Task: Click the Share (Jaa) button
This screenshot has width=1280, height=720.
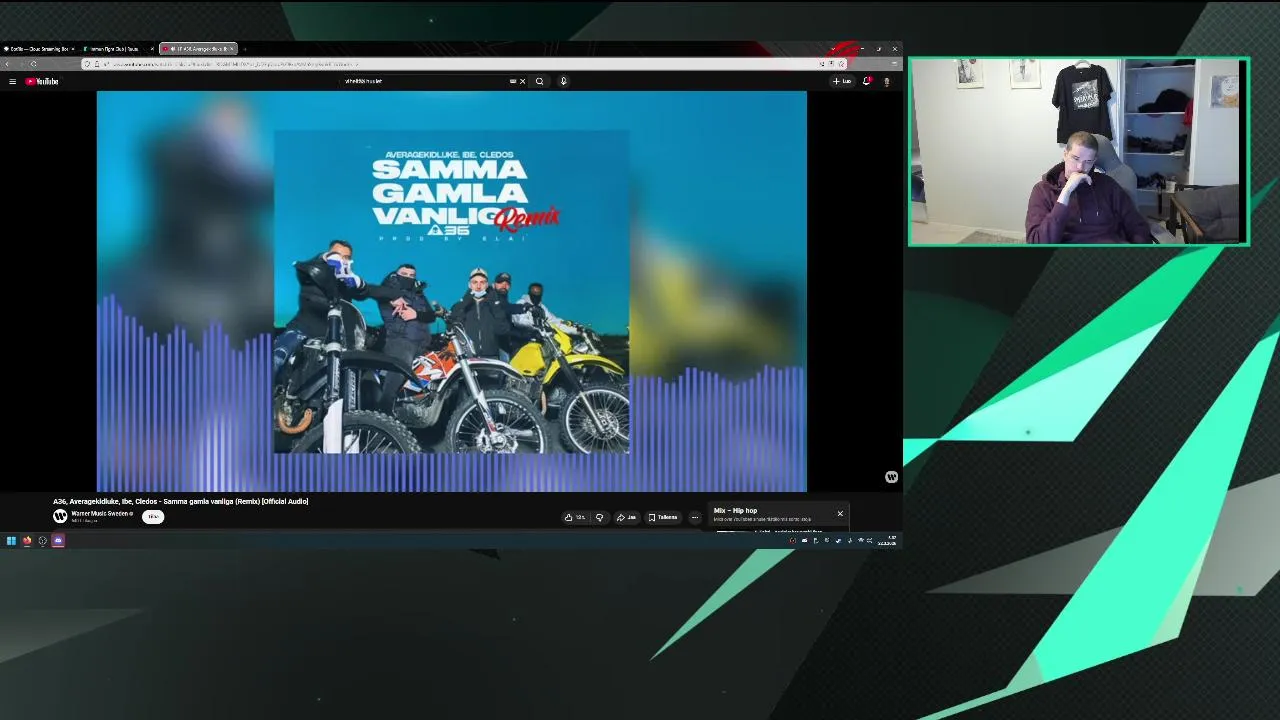Action: click(626, 517)
